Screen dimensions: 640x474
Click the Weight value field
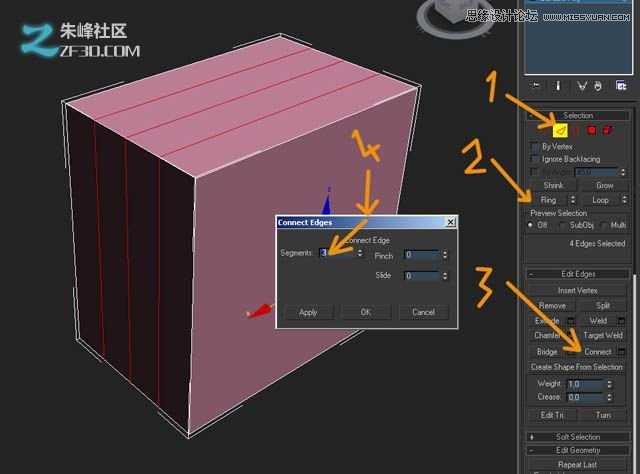coord(586,384)
